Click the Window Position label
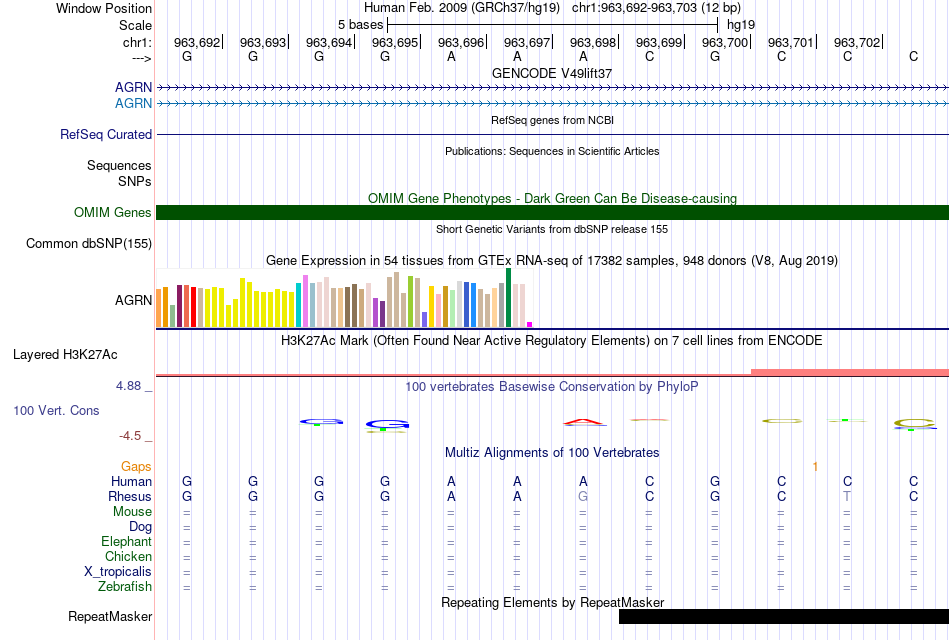Image resolution: width=950 pixels, height=640 pixels. (104, 8)
